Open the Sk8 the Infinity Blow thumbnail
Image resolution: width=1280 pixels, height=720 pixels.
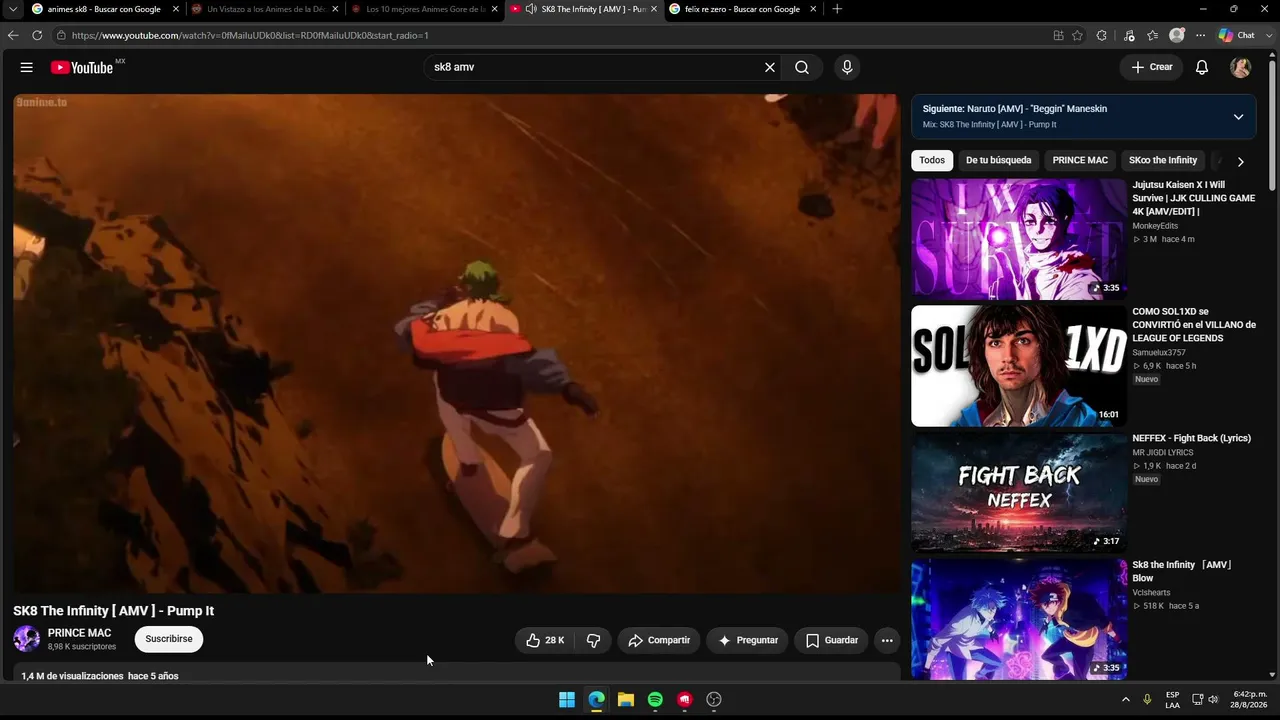pos(1019,619)
